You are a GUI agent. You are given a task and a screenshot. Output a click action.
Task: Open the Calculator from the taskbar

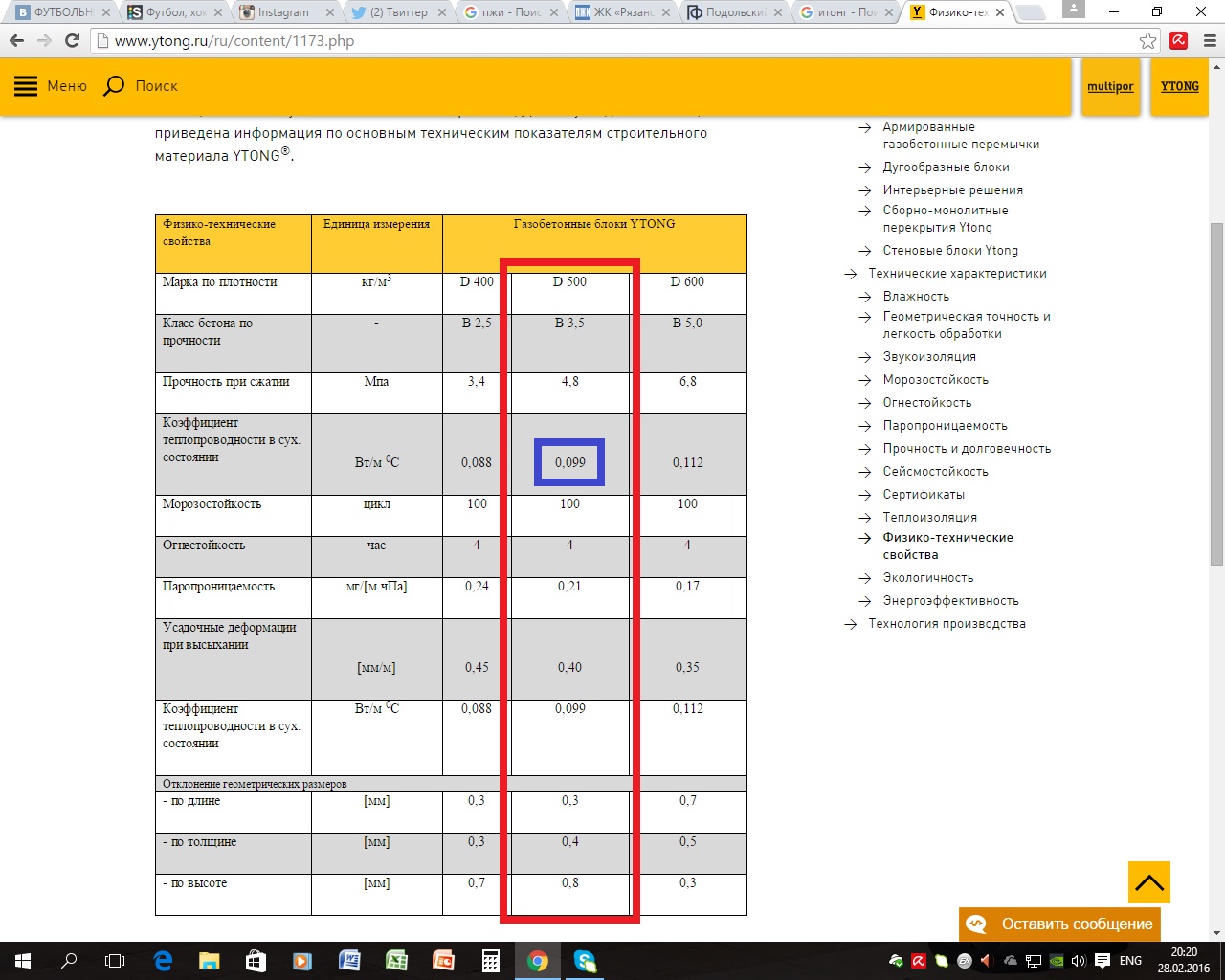(x=490, y=961)
